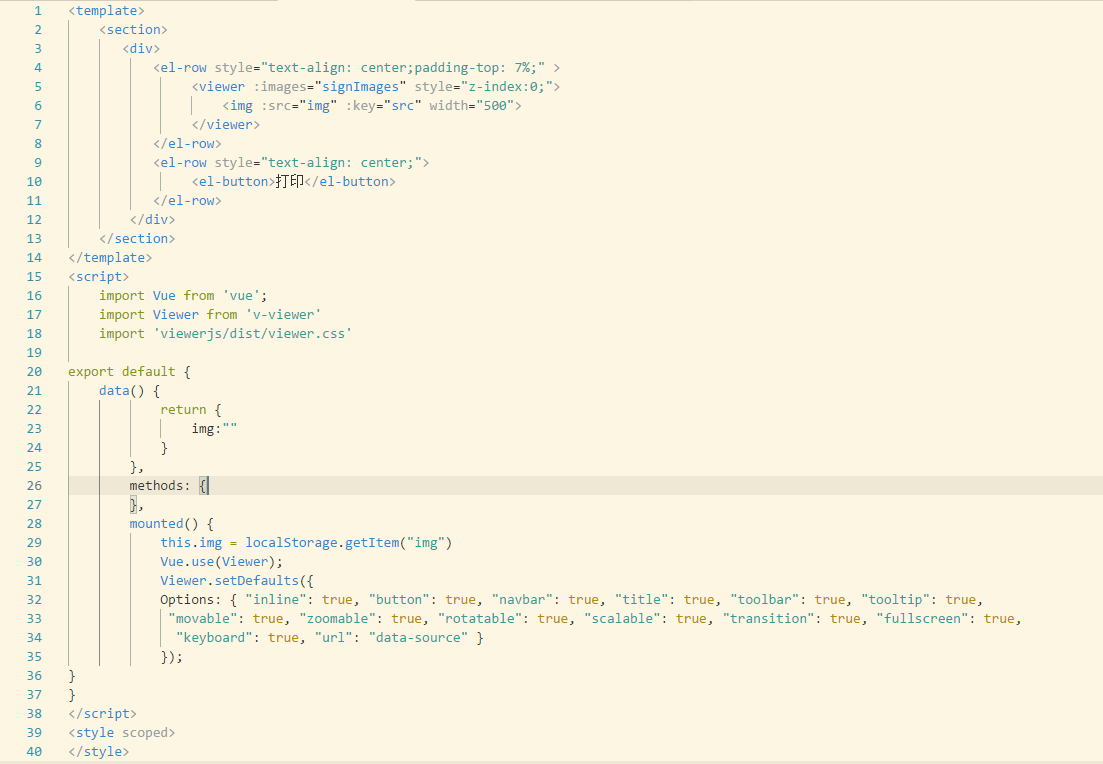
Task: Click line number 26 in the gutter
Action: click(34, 485)
